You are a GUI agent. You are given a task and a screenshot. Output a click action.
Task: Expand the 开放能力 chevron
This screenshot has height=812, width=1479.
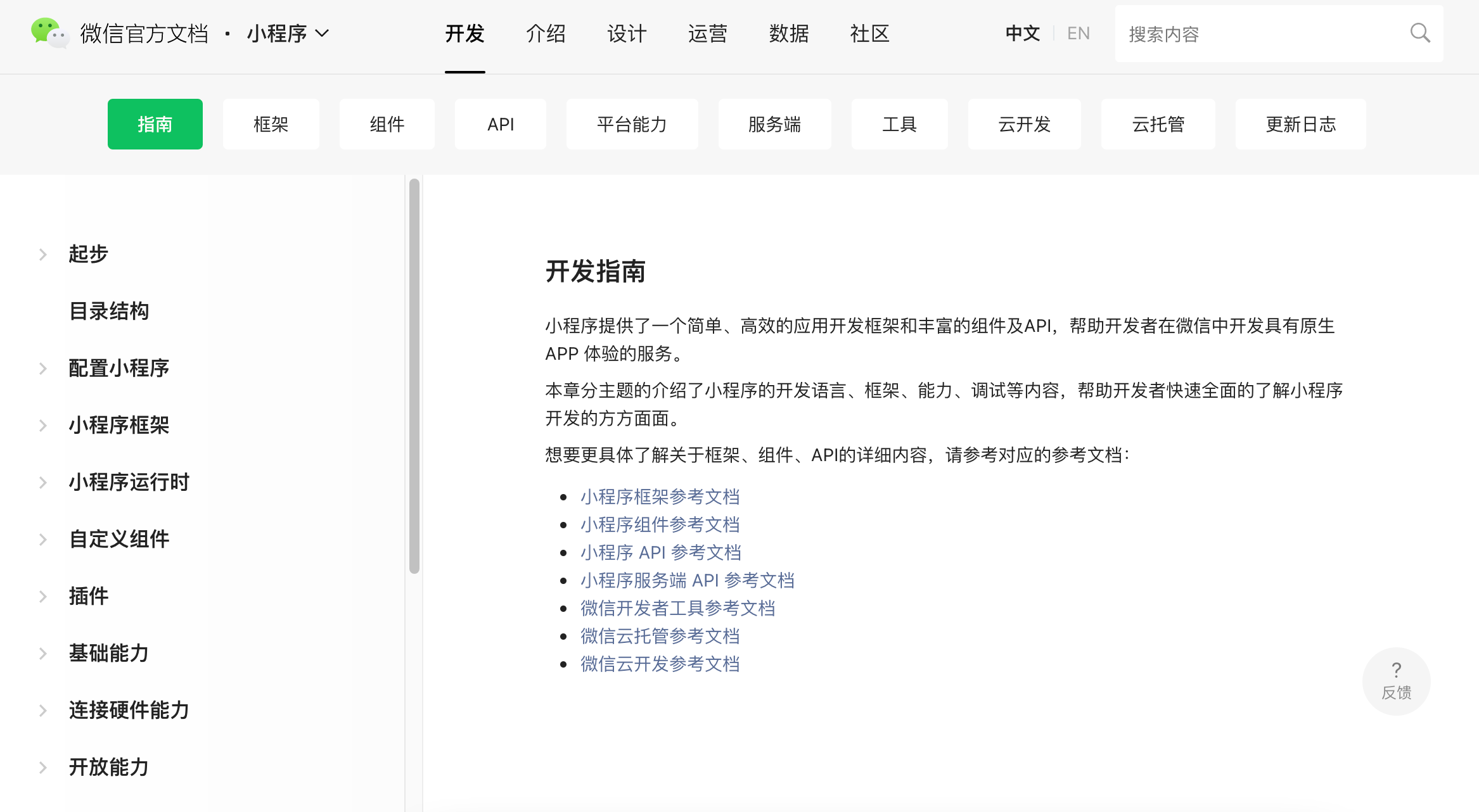[x=43, y=768]
